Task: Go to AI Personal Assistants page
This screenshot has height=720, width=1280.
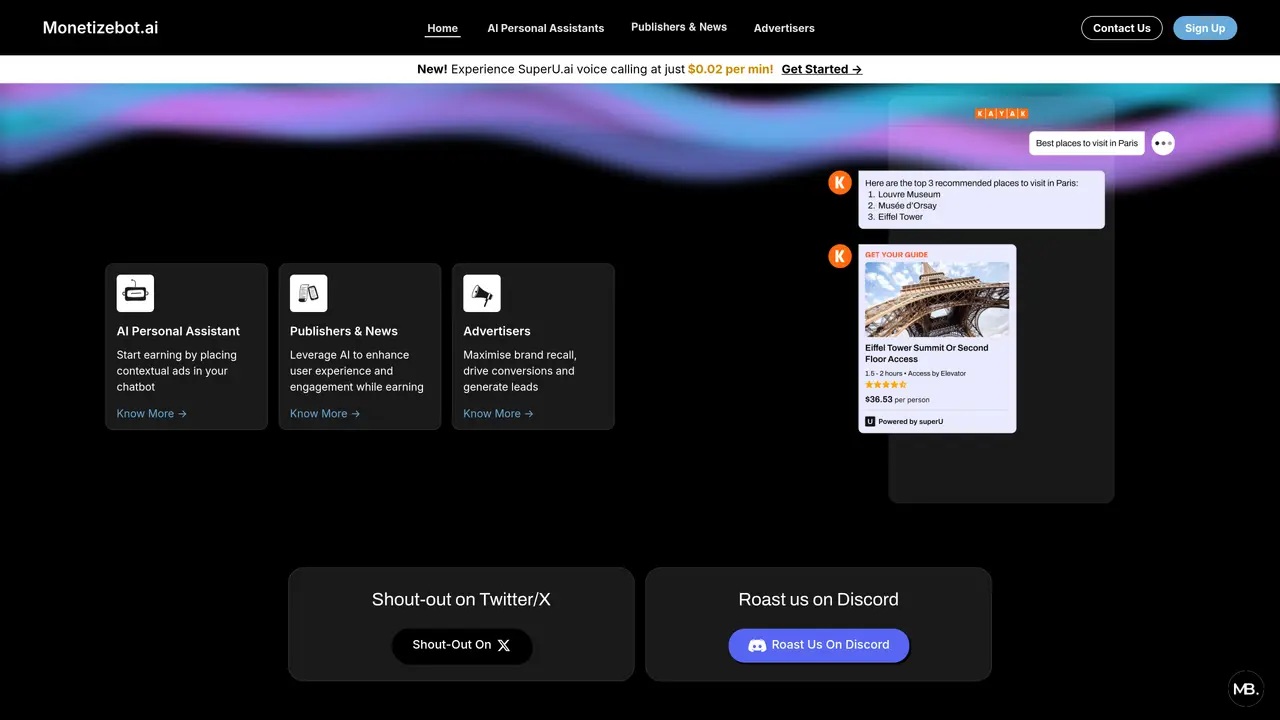Action: click(545, 28)
